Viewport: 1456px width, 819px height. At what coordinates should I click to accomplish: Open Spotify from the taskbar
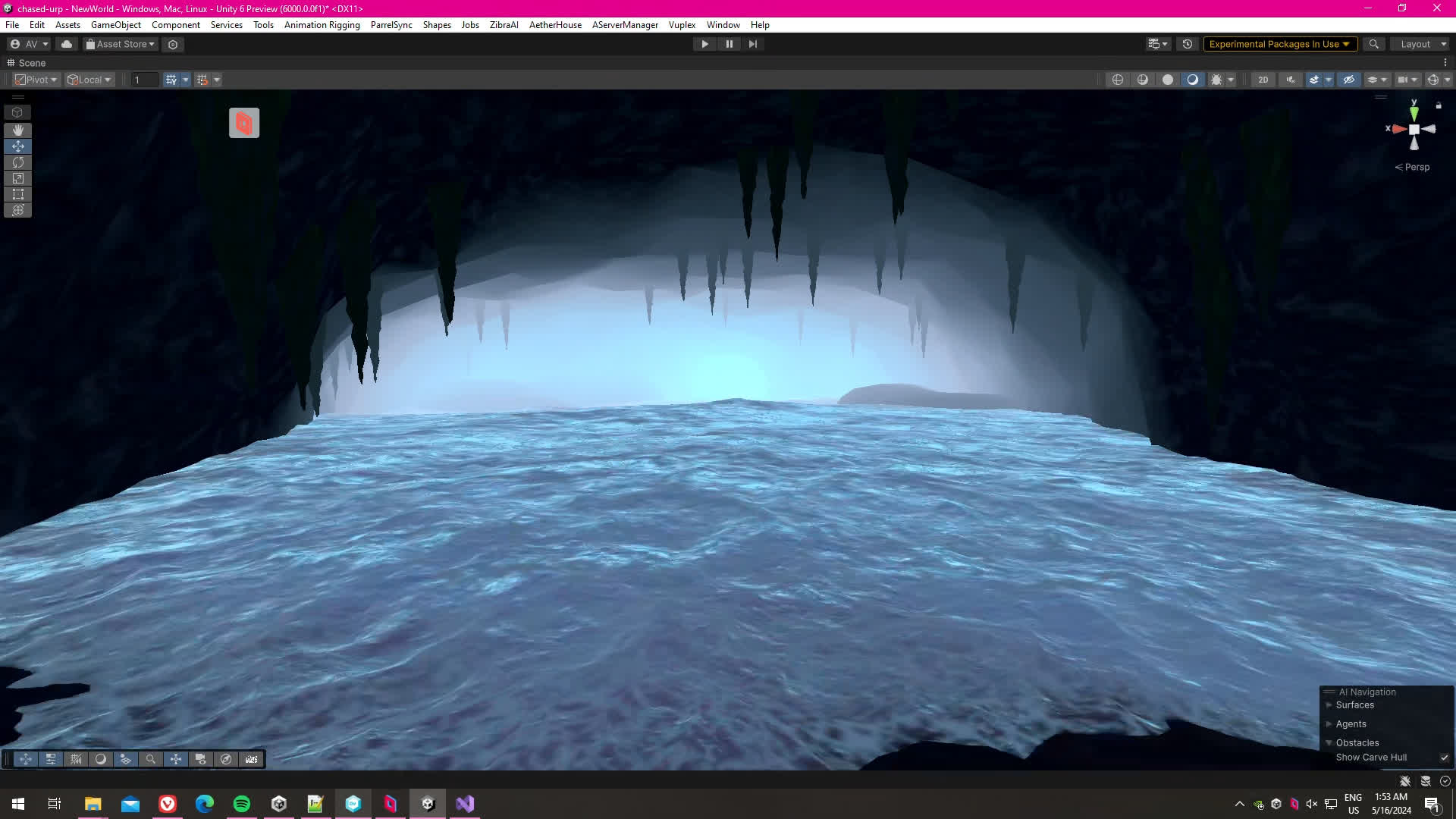[241, 804]
